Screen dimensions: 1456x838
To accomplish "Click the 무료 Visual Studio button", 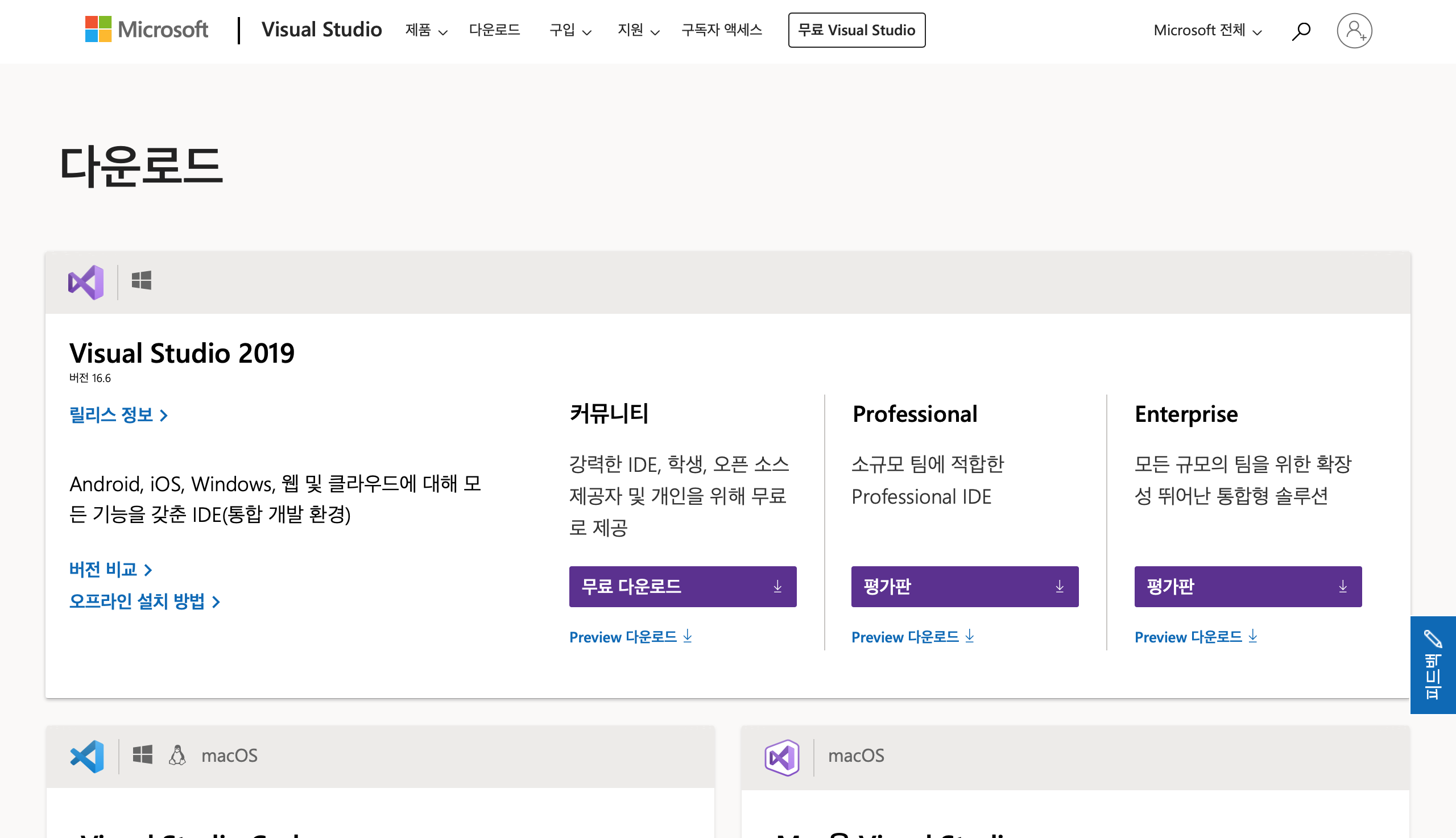I will click(x=856, y=30).
